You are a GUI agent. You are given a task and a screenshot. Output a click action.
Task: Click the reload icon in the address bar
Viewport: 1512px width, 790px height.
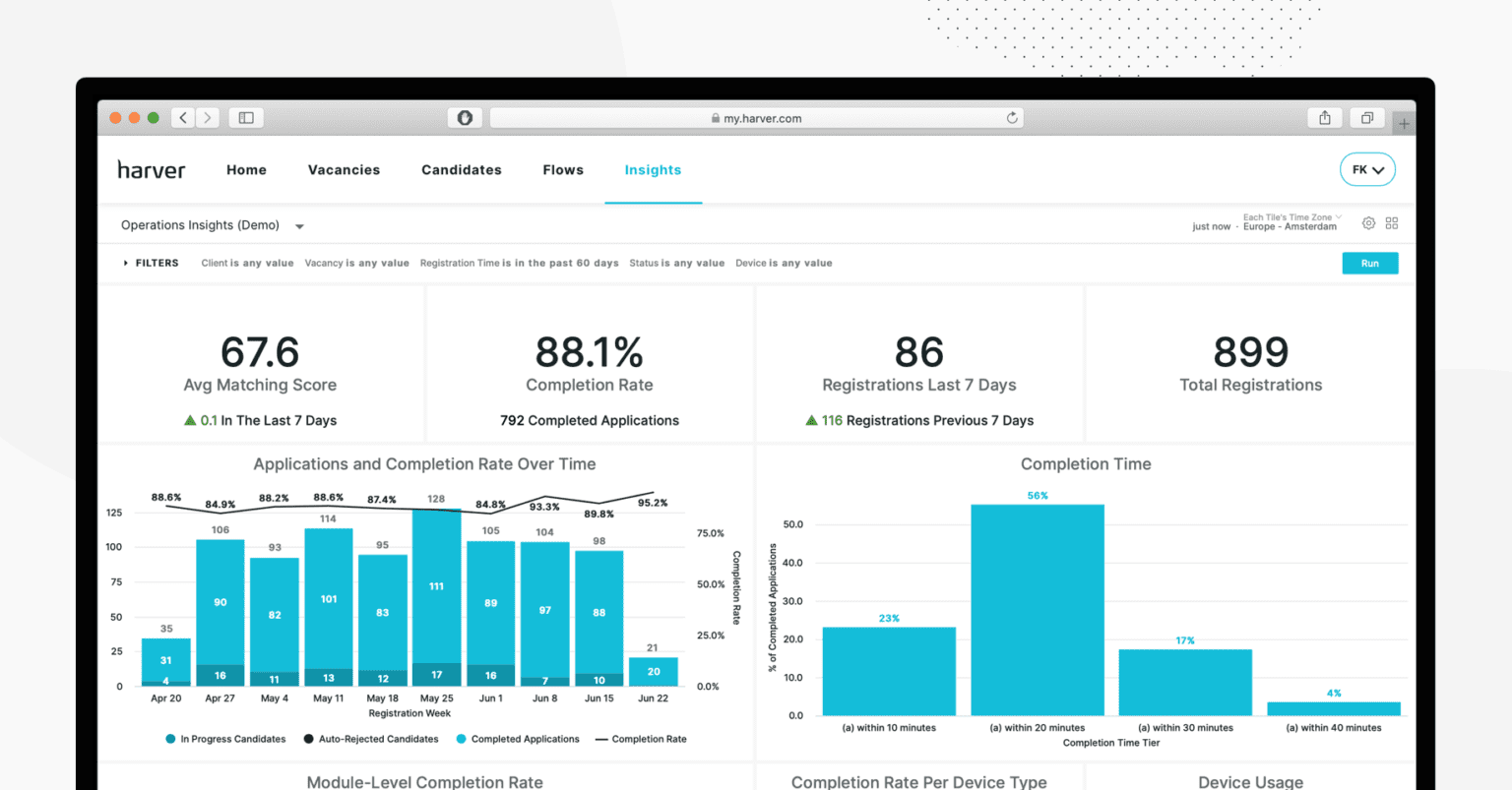[x=1012, y=117]
